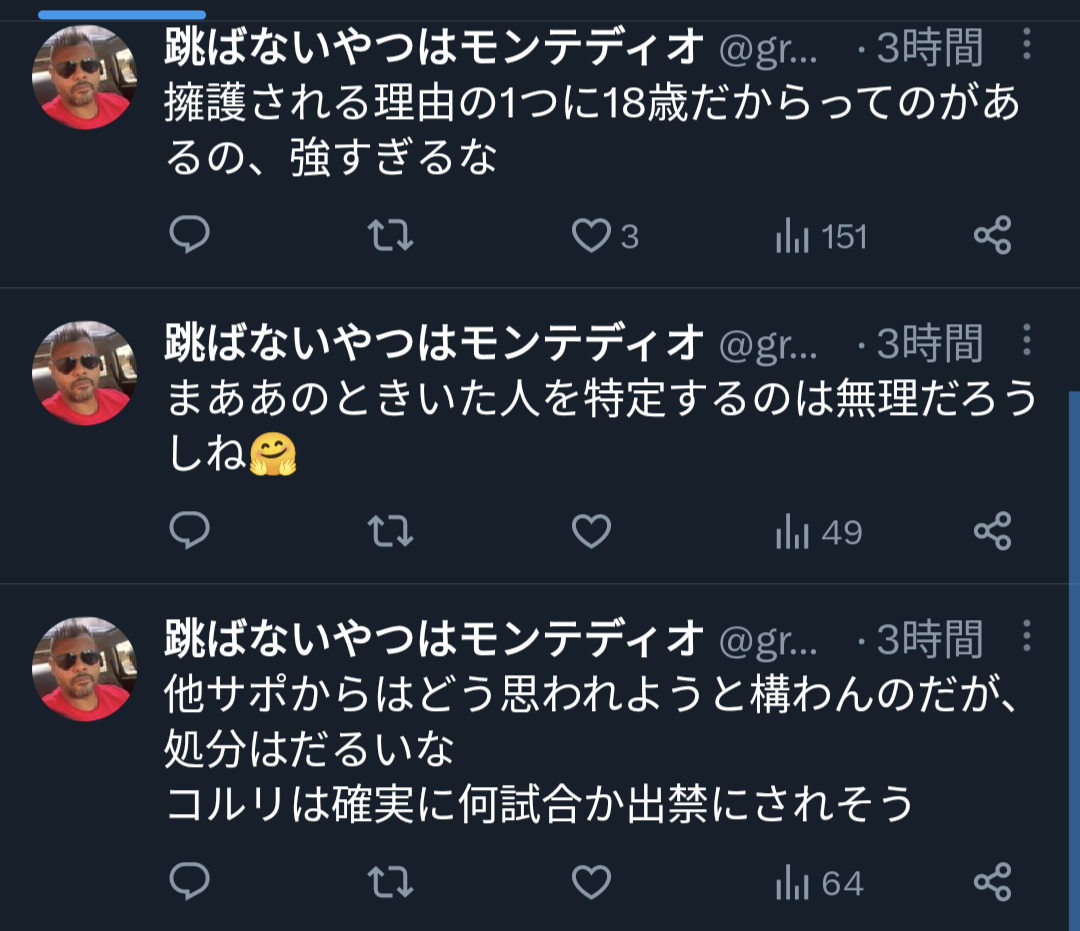Share the tweet about 強すぎるな
The height and width of the screenshot is (931, 1080).
tap(992, 236)
